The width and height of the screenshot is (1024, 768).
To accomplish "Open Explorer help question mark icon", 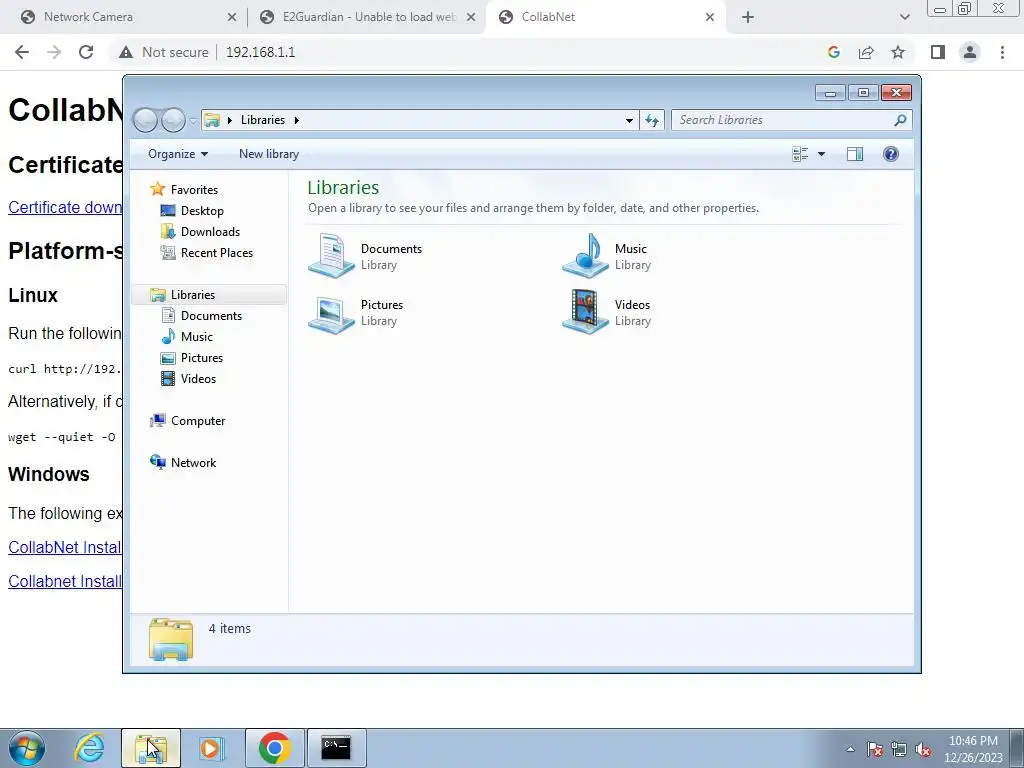I will (x=891, y=154).
